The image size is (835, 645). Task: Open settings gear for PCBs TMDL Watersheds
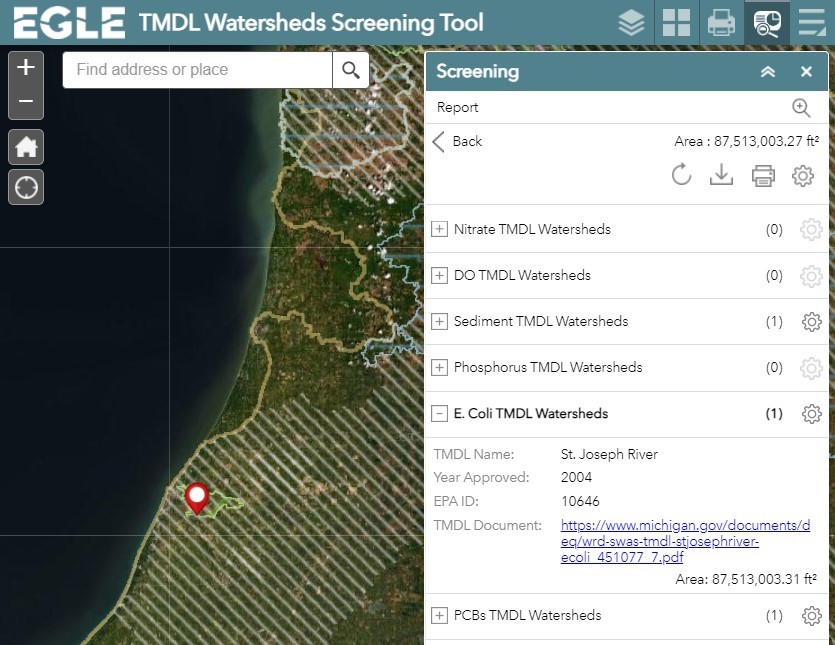click(x=811, y=615)
